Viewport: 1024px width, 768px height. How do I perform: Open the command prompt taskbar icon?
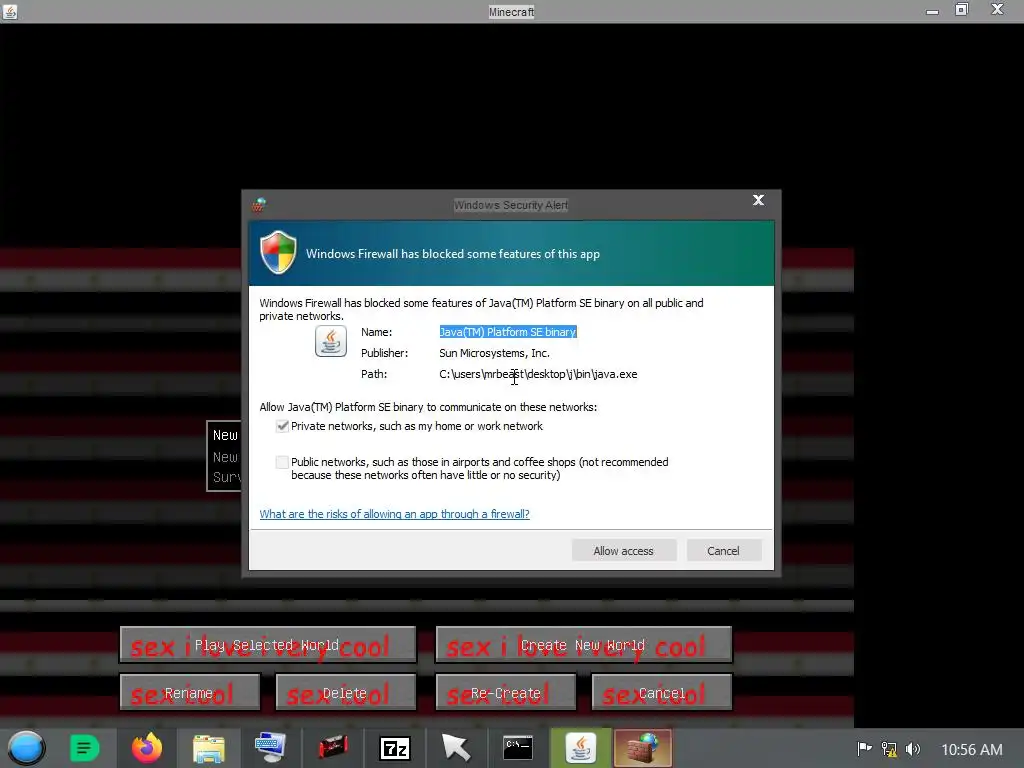point(518,748)
